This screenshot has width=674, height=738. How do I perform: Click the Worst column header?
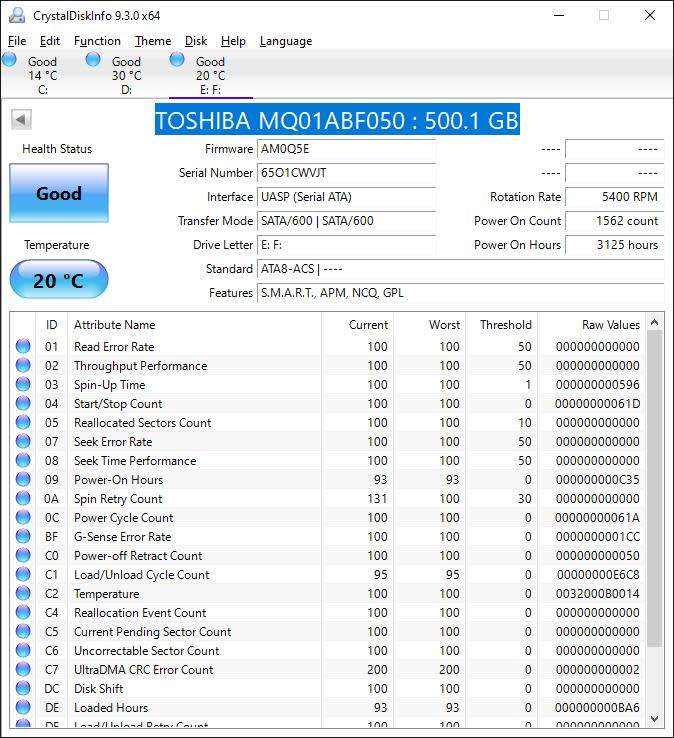point(430,325)
